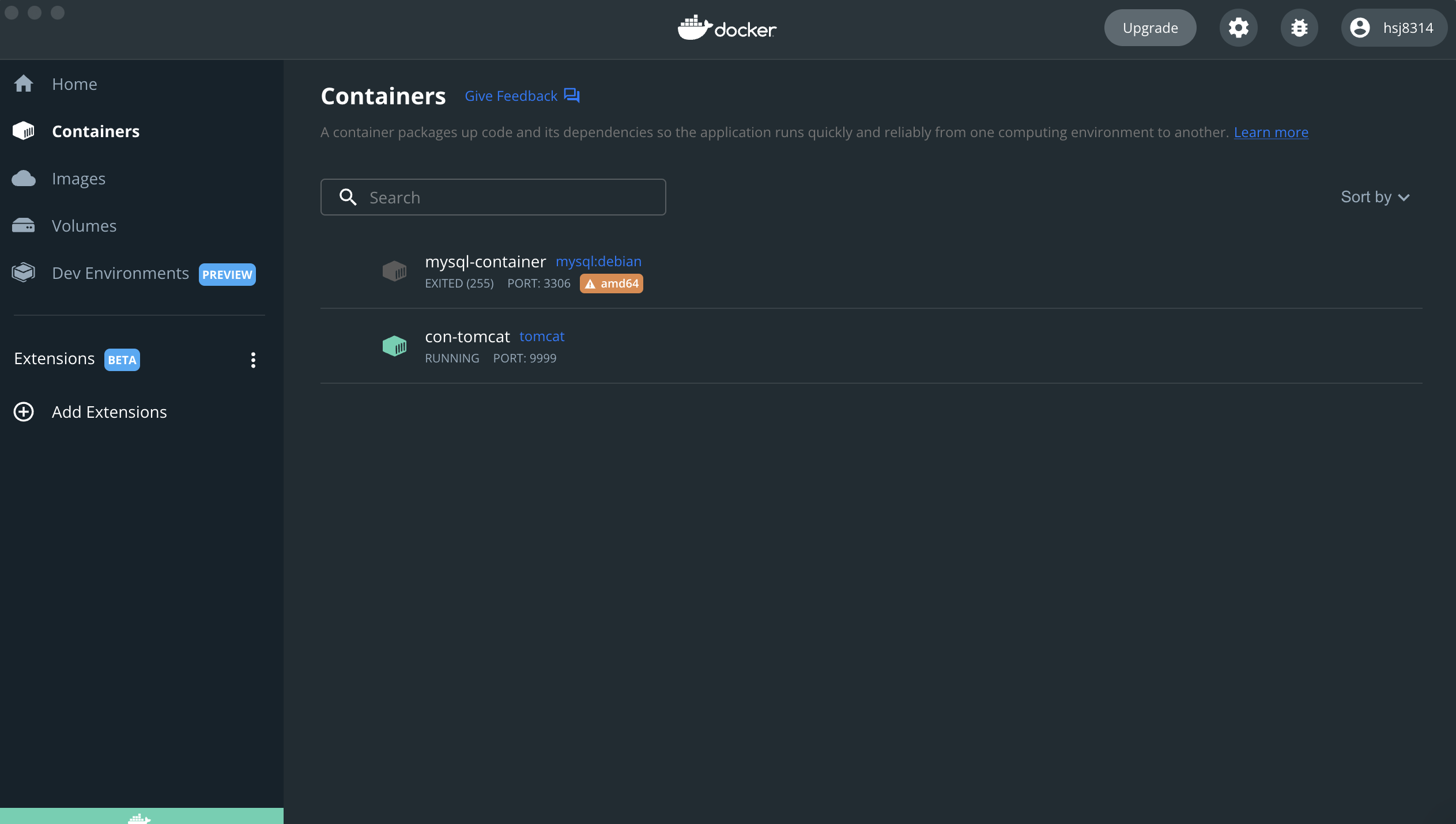Open Extensions three-dot options menu
The image size is (1456, 824).
pos(253,360)
